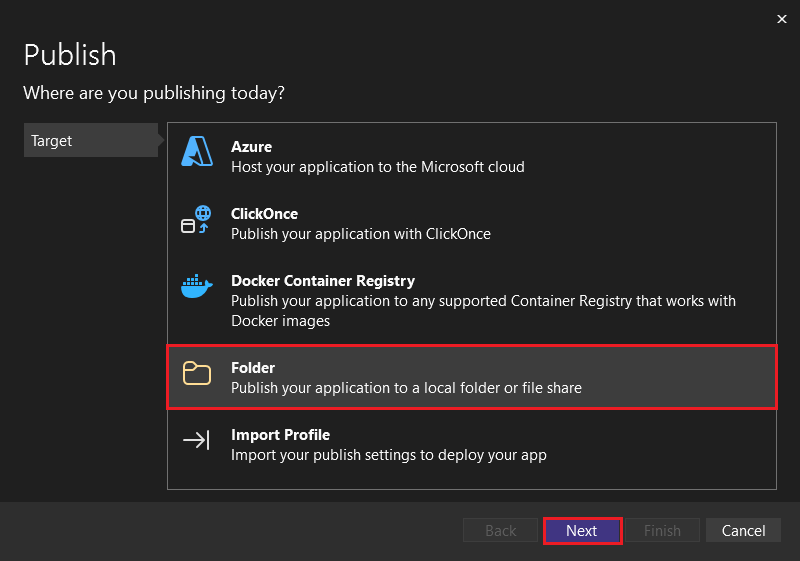Click the Docker whale icon

tap(196, 286)
